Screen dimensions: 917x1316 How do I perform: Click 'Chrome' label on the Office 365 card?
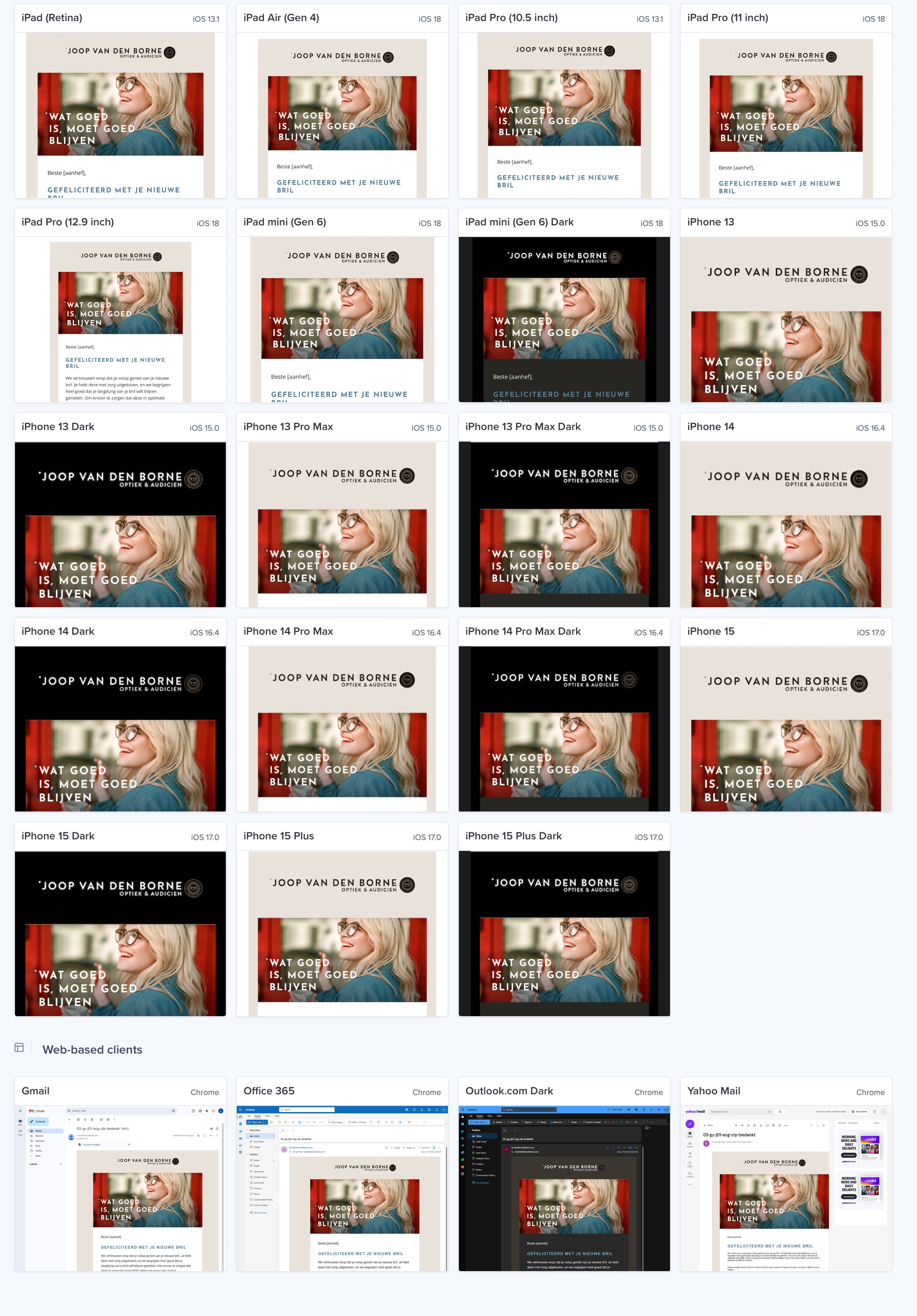pyautogui.click(x=427, y=1093)
